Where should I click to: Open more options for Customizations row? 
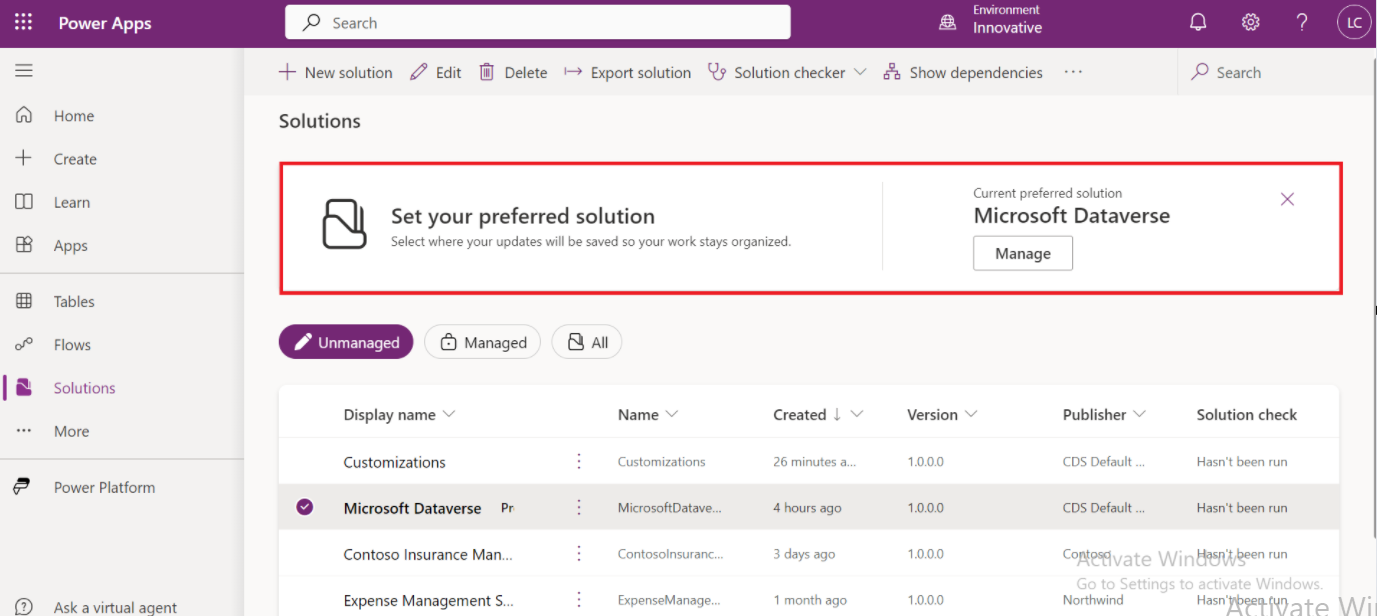click(x=578, y=462)
